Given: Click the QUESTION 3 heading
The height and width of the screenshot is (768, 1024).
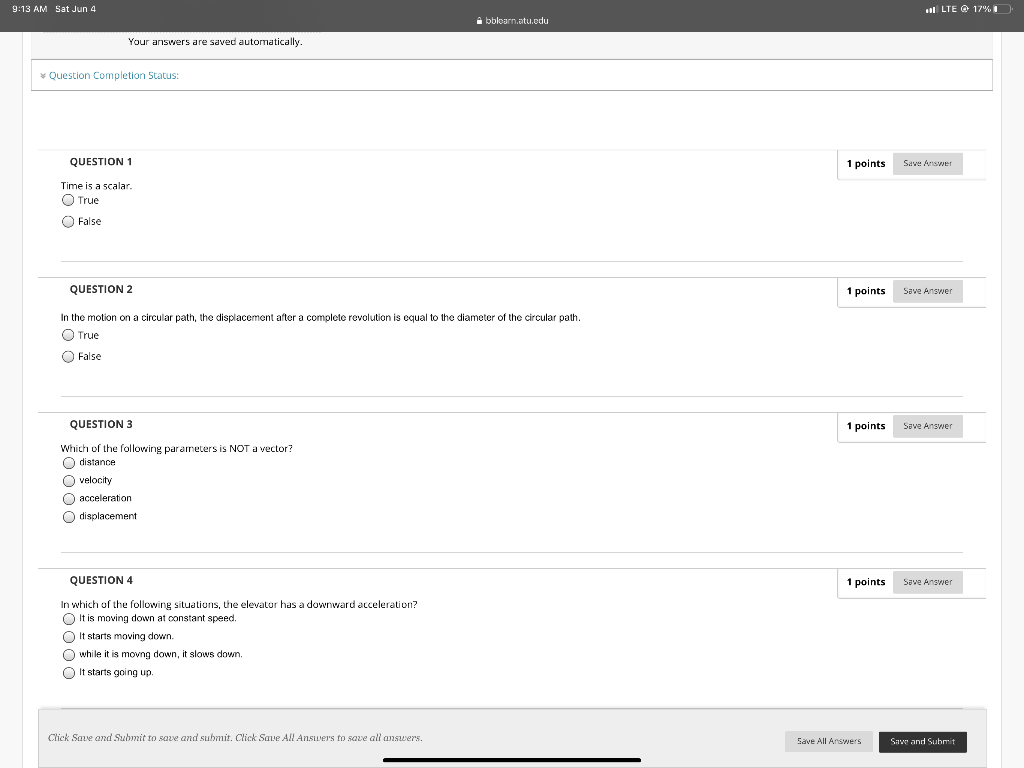Looking at the screenshot, I should [101, 424].
